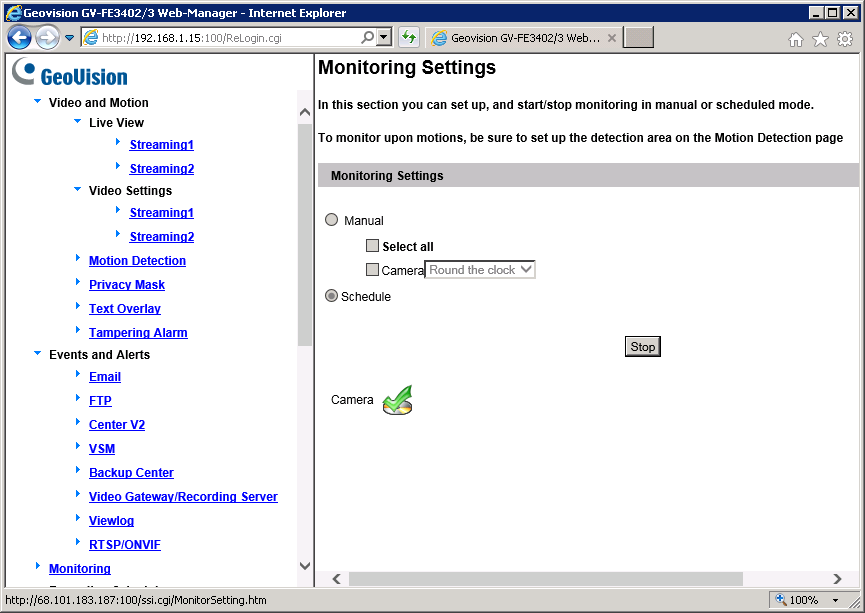Switch to the Geovision GV-FE3402/3 browser tab
Image resolution: width=865 pixels, height=613 pixels.
518,38
